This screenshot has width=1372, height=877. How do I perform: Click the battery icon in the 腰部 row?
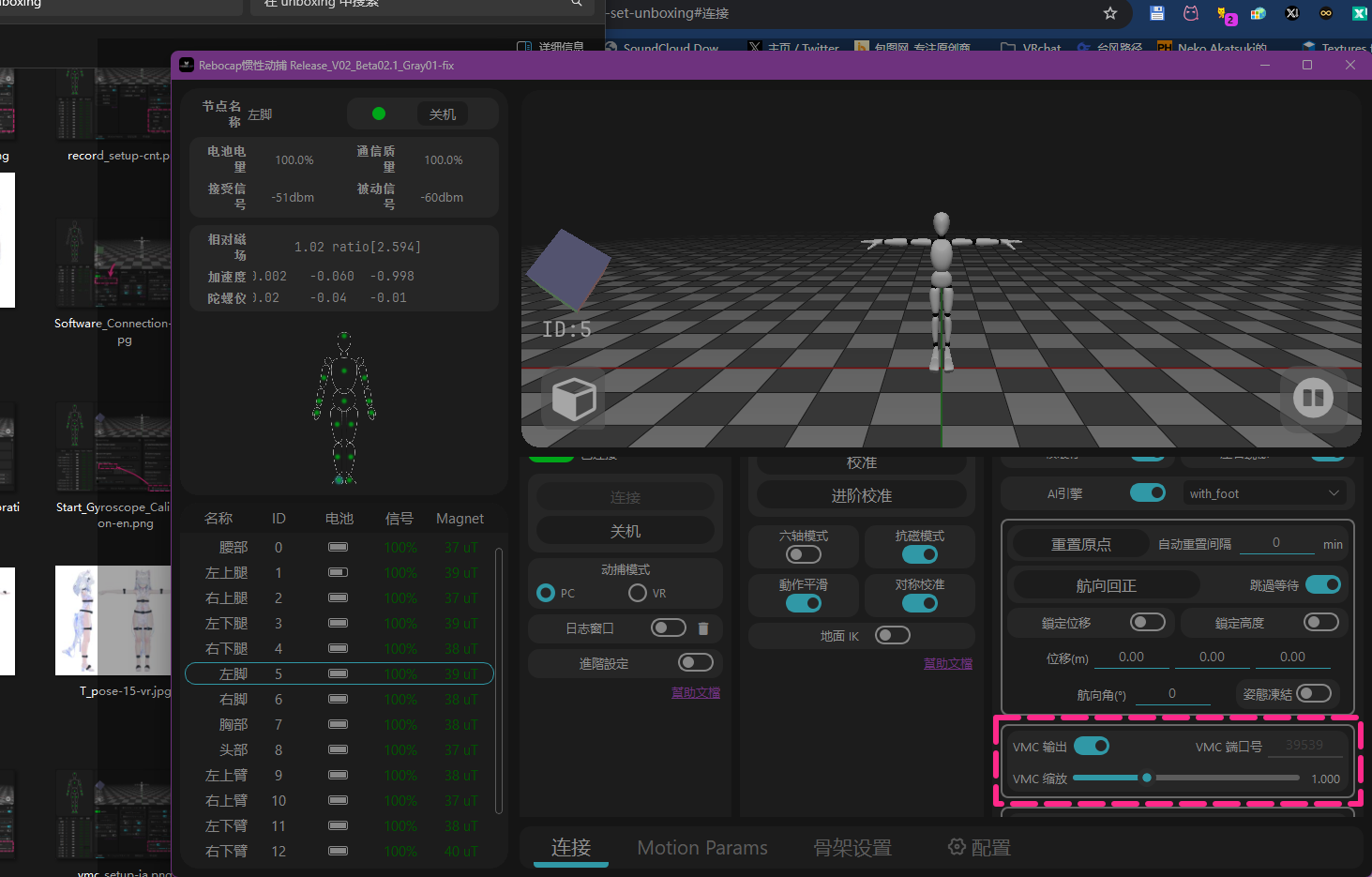click(x=338, y=547)
